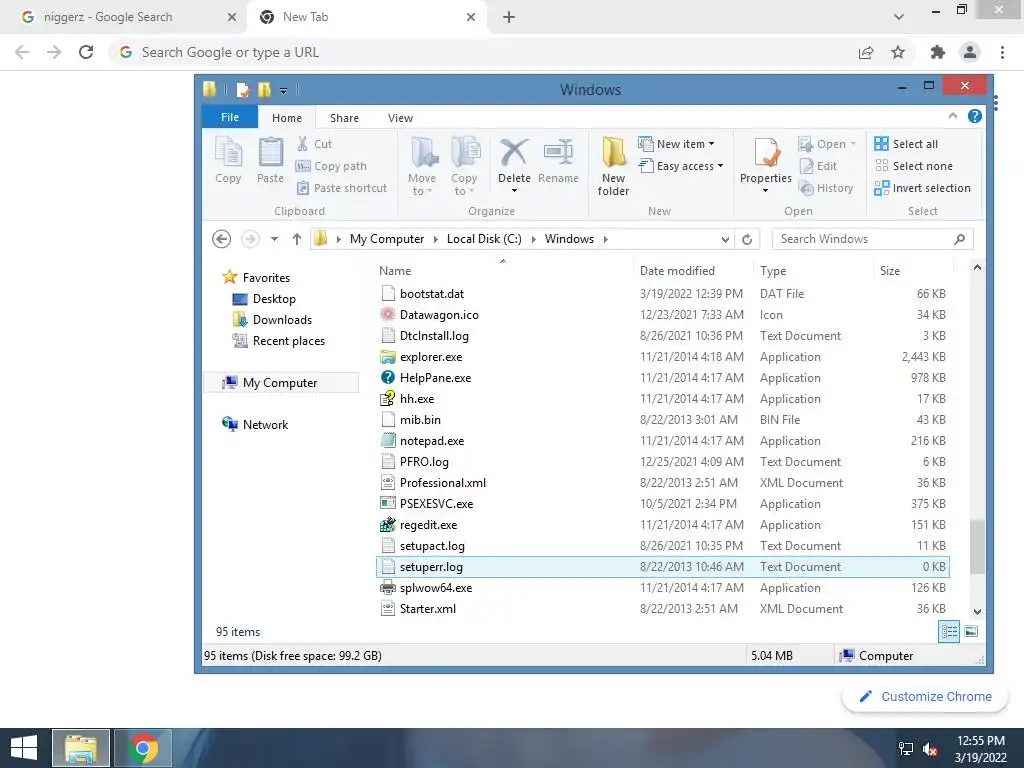Click Customize Chrome button
The height and width of the screenshot is (768, 1024).
[925, 696]
